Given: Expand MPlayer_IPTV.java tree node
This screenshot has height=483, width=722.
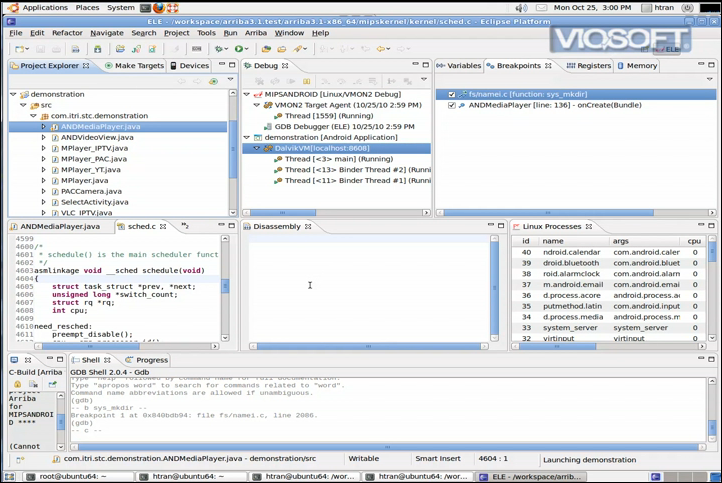Looking at the screenshot, I should click(x=44, y=148).
